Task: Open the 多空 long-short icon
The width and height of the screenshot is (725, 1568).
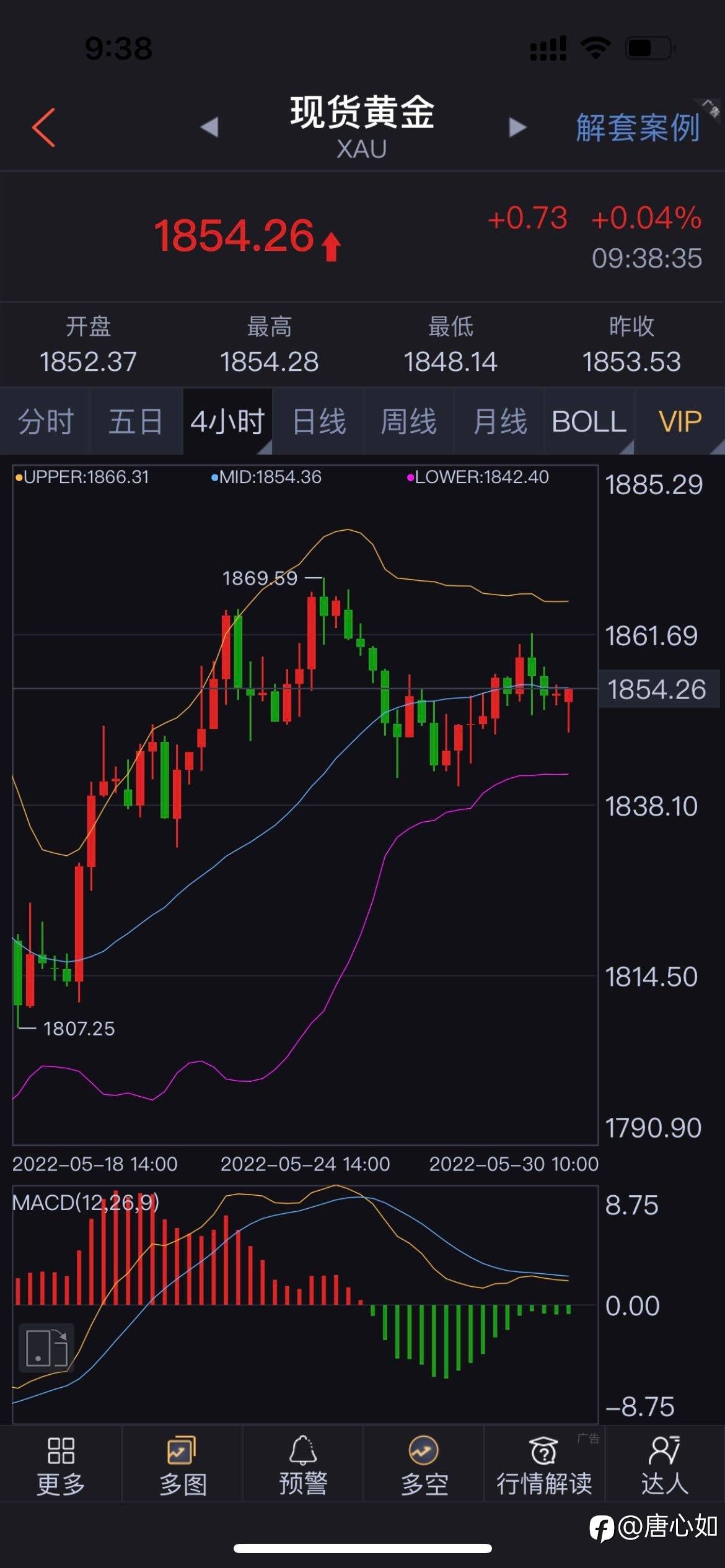Action: pyautogui.click(x=424, y=1465)
